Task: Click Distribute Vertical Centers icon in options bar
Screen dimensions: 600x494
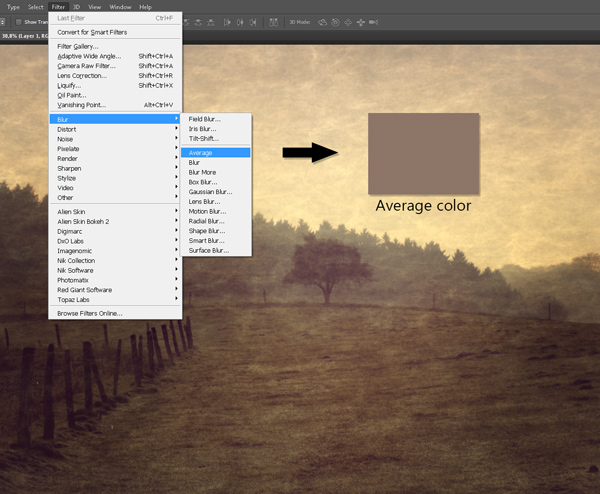Action: coord(198,22)
